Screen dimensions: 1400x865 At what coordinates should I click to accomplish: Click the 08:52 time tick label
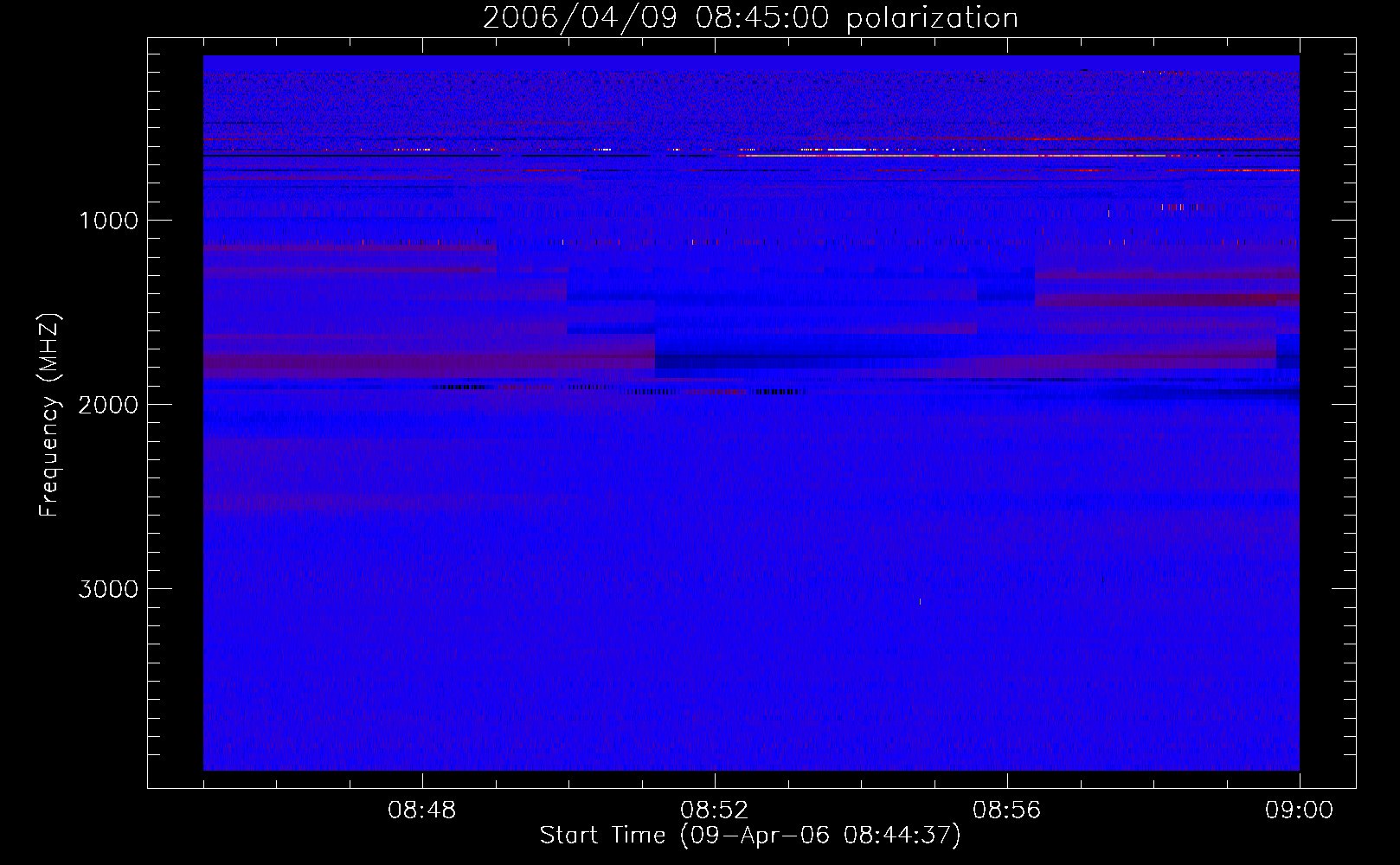coord(714,811)
